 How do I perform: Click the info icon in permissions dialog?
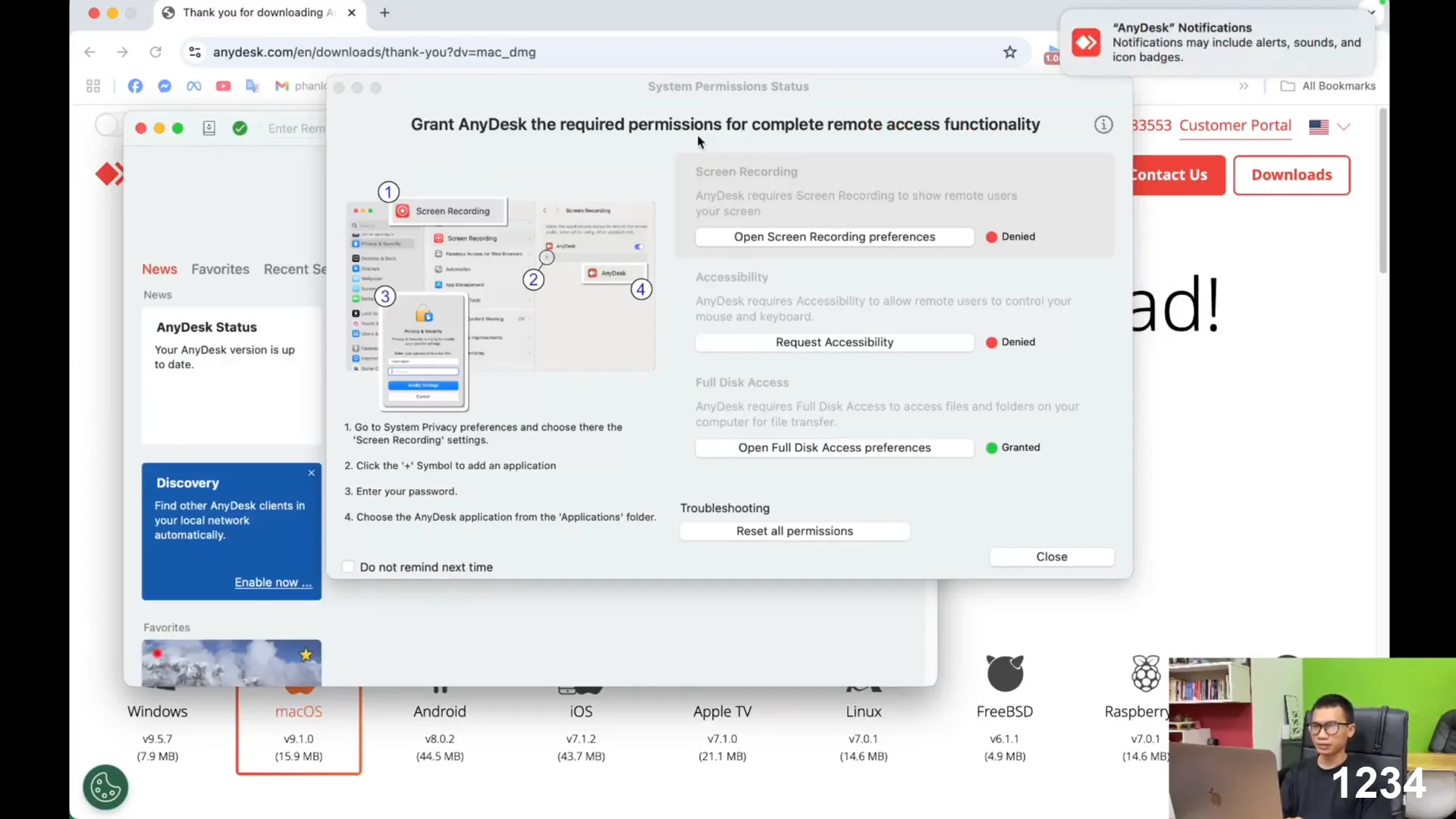[x=1103, y=124]
